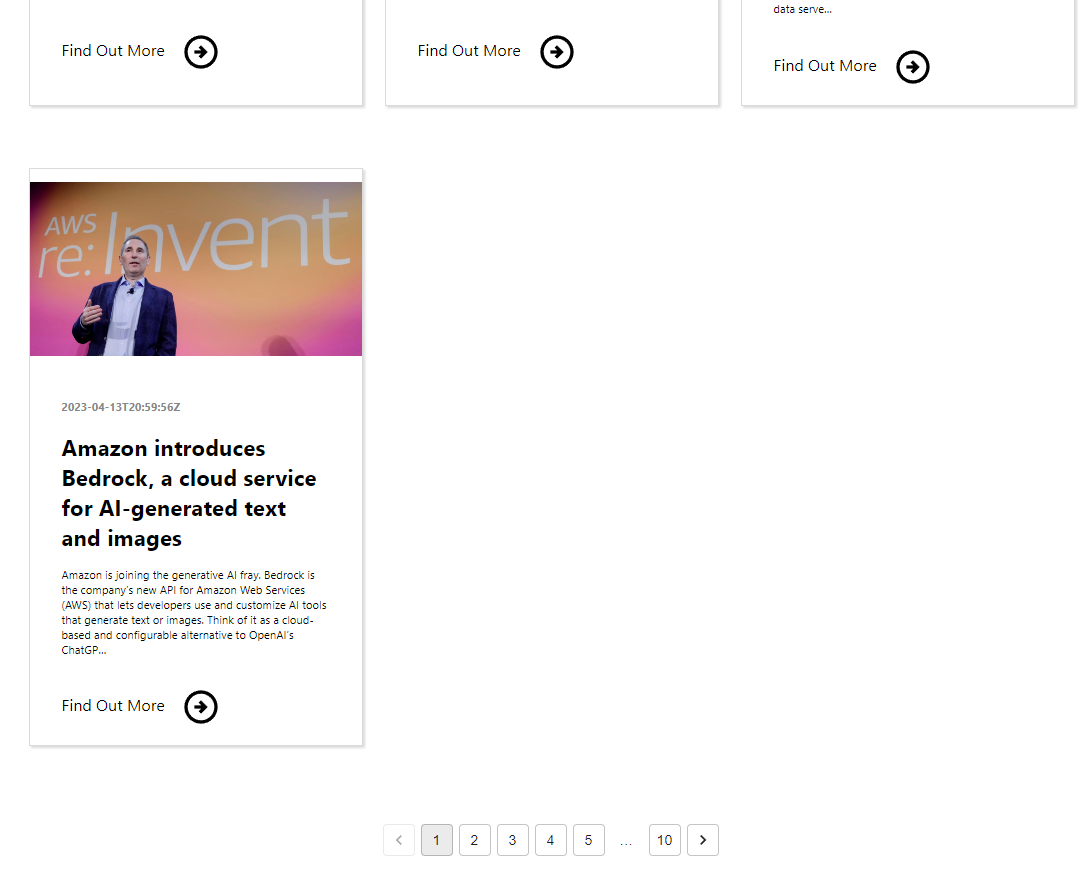Open the Find Out More link under Amazon Bedrock

click(113, 706)
